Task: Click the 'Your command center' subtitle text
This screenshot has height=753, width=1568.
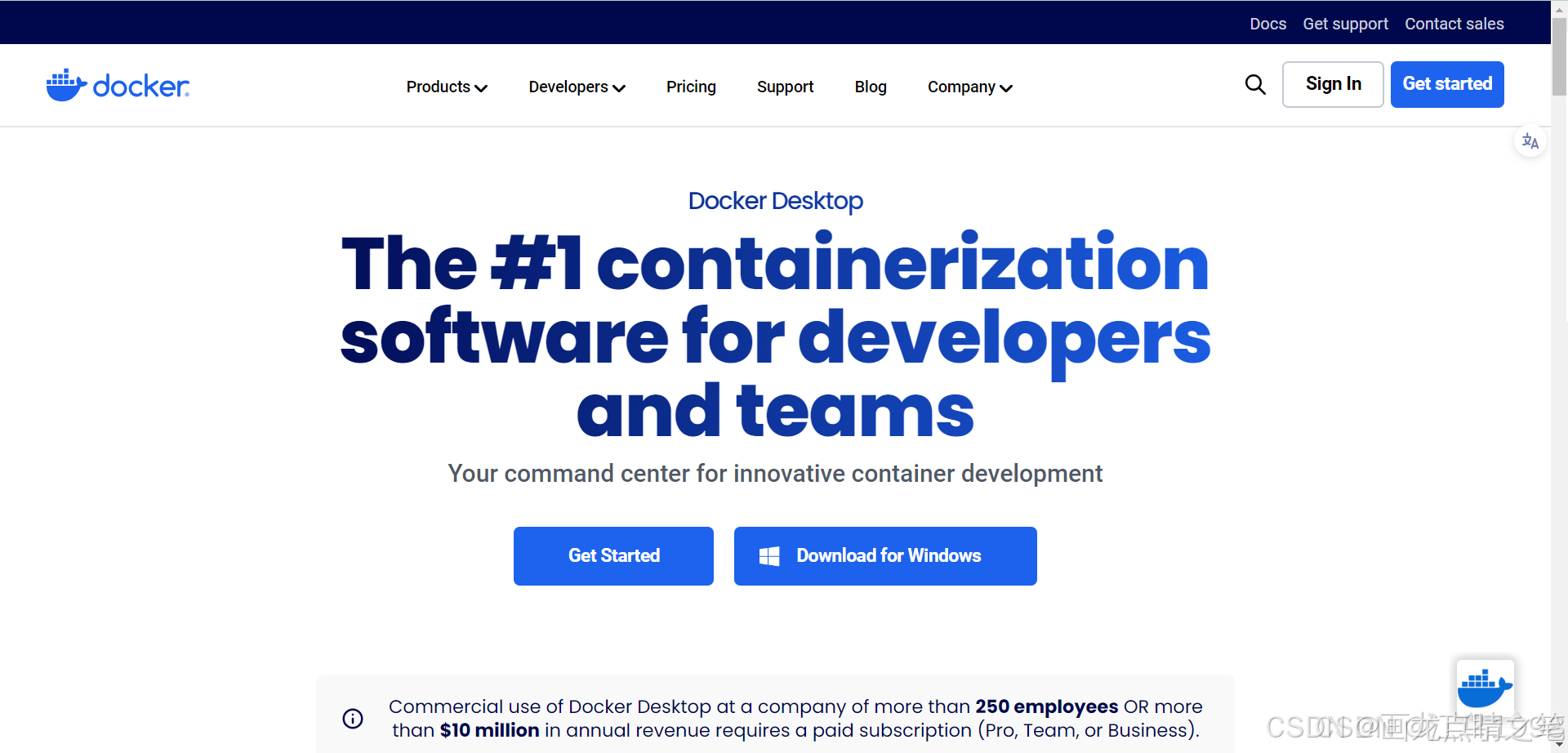Action: coord(775,474)
